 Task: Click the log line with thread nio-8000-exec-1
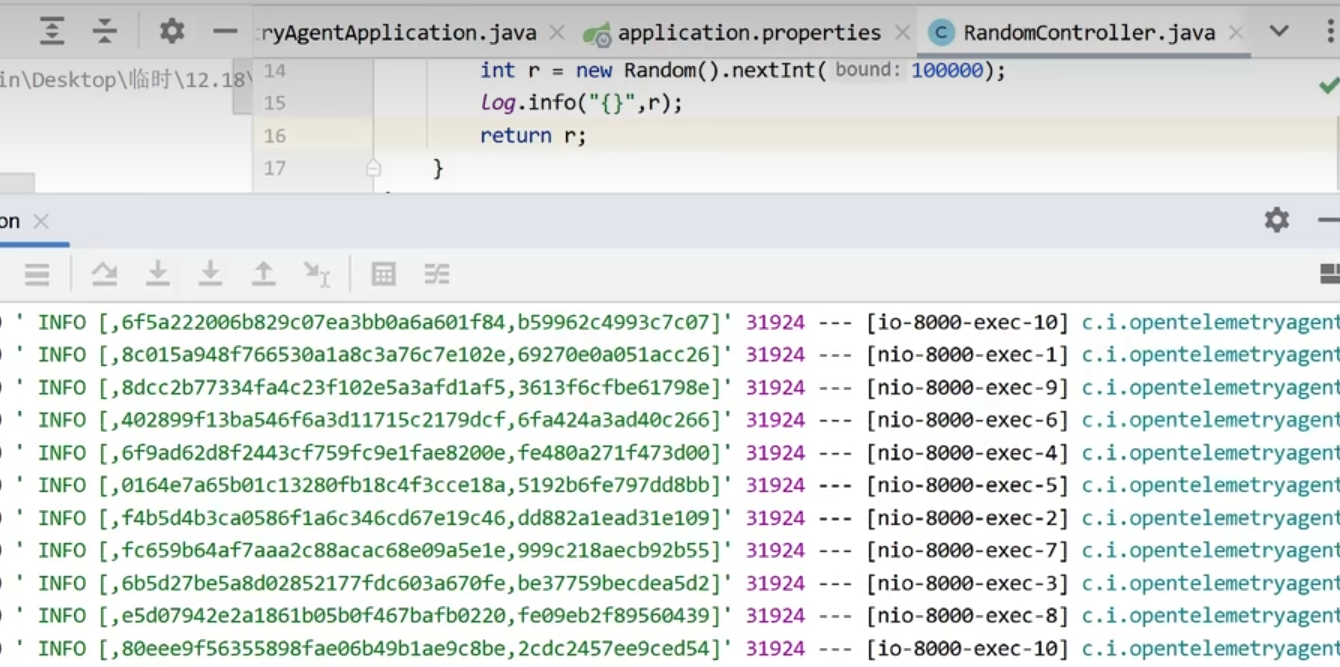point(670,355)
